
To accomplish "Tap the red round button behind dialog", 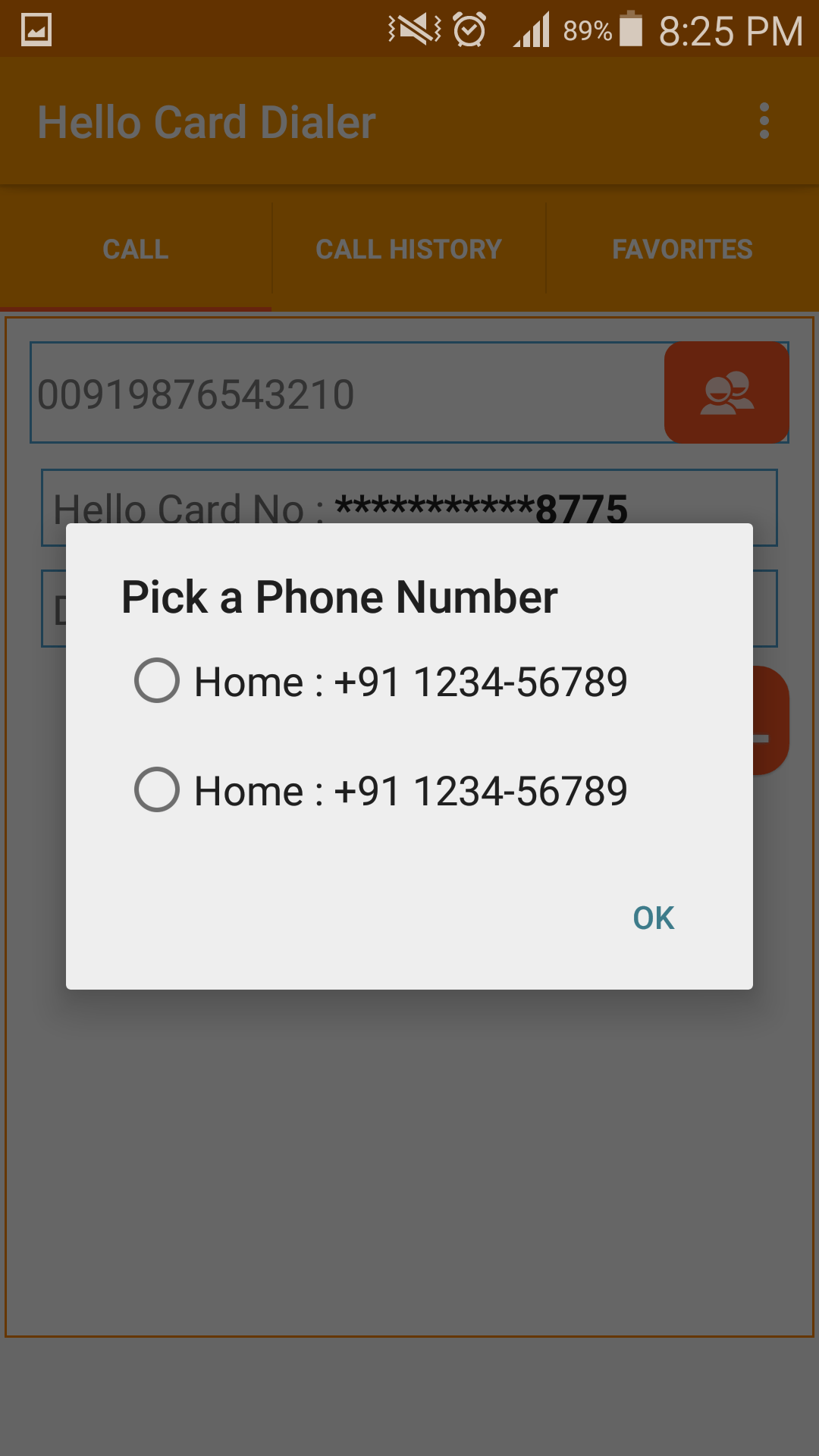I will tap(771, 720).
